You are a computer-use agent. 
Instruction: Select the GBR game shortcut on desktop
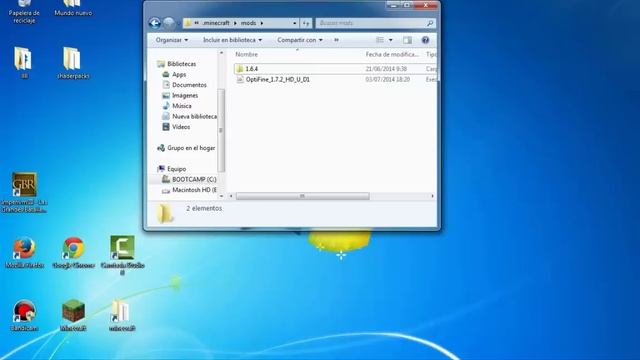point(24,193)
